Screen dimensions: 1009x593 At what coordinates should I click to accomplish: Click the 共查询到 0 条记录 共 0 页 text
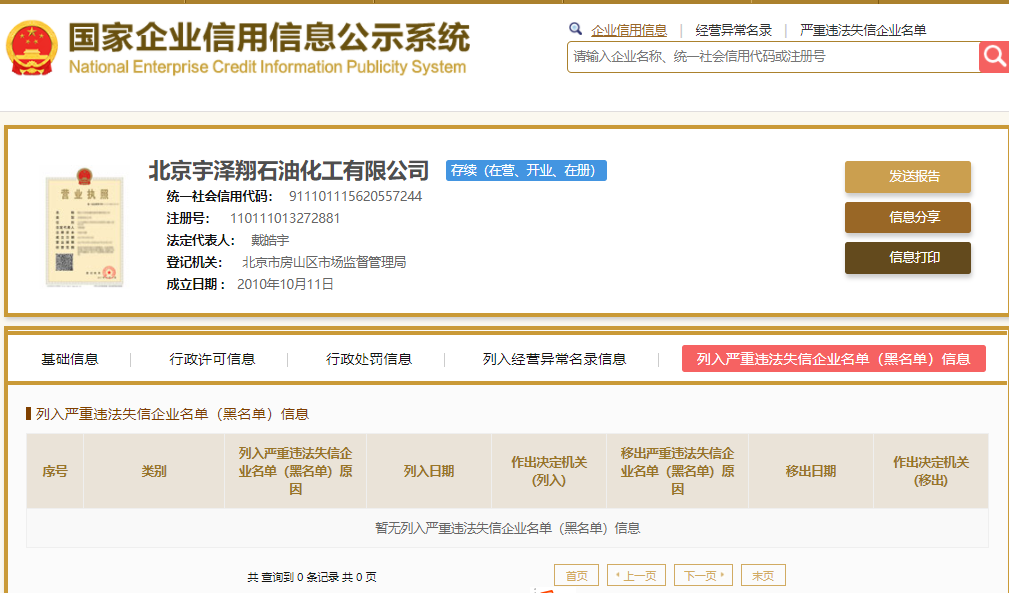click(312, 577)
